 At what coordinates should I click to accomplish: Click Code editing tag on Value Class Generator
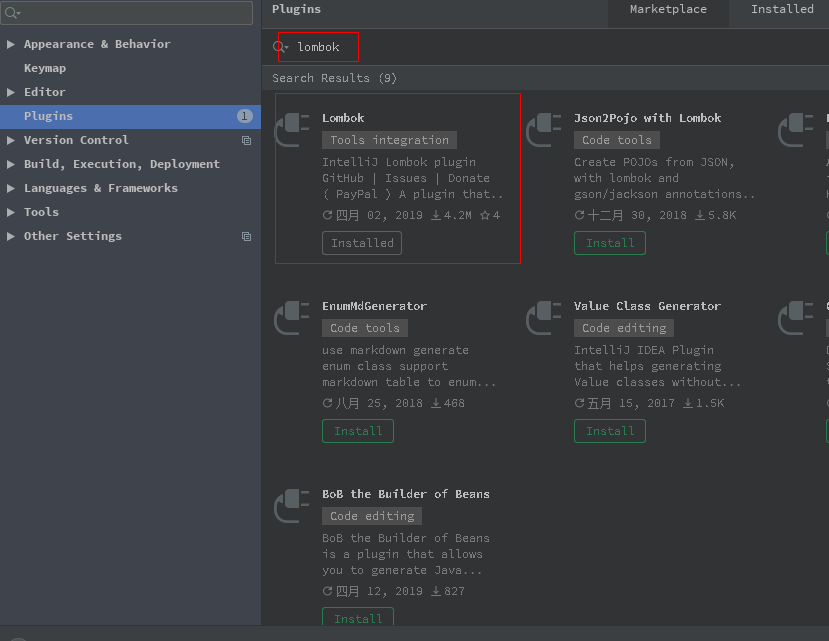624,328
